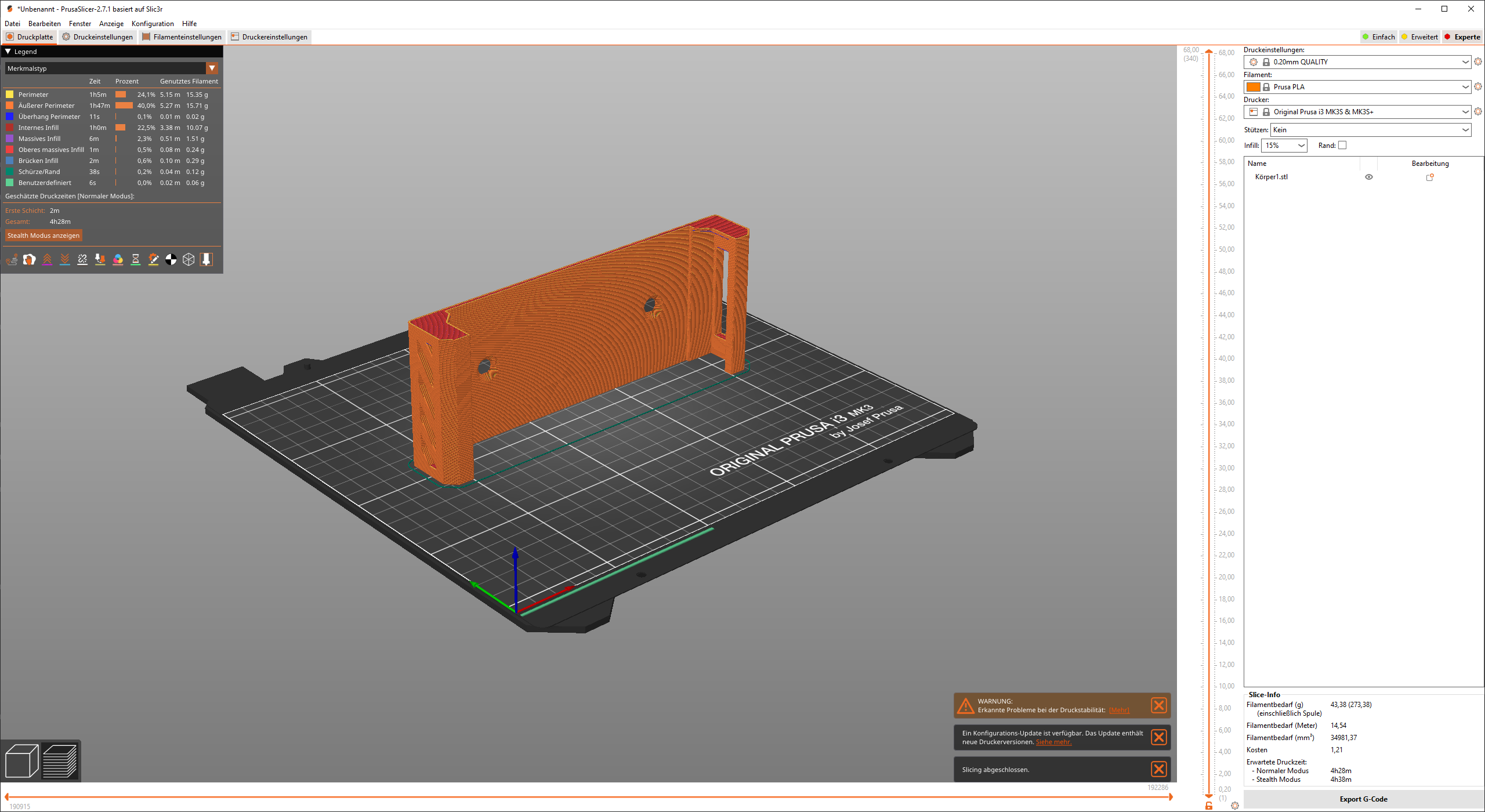Toggle tool changes icon in legend

pyautogui.click(x=100, y=260)
